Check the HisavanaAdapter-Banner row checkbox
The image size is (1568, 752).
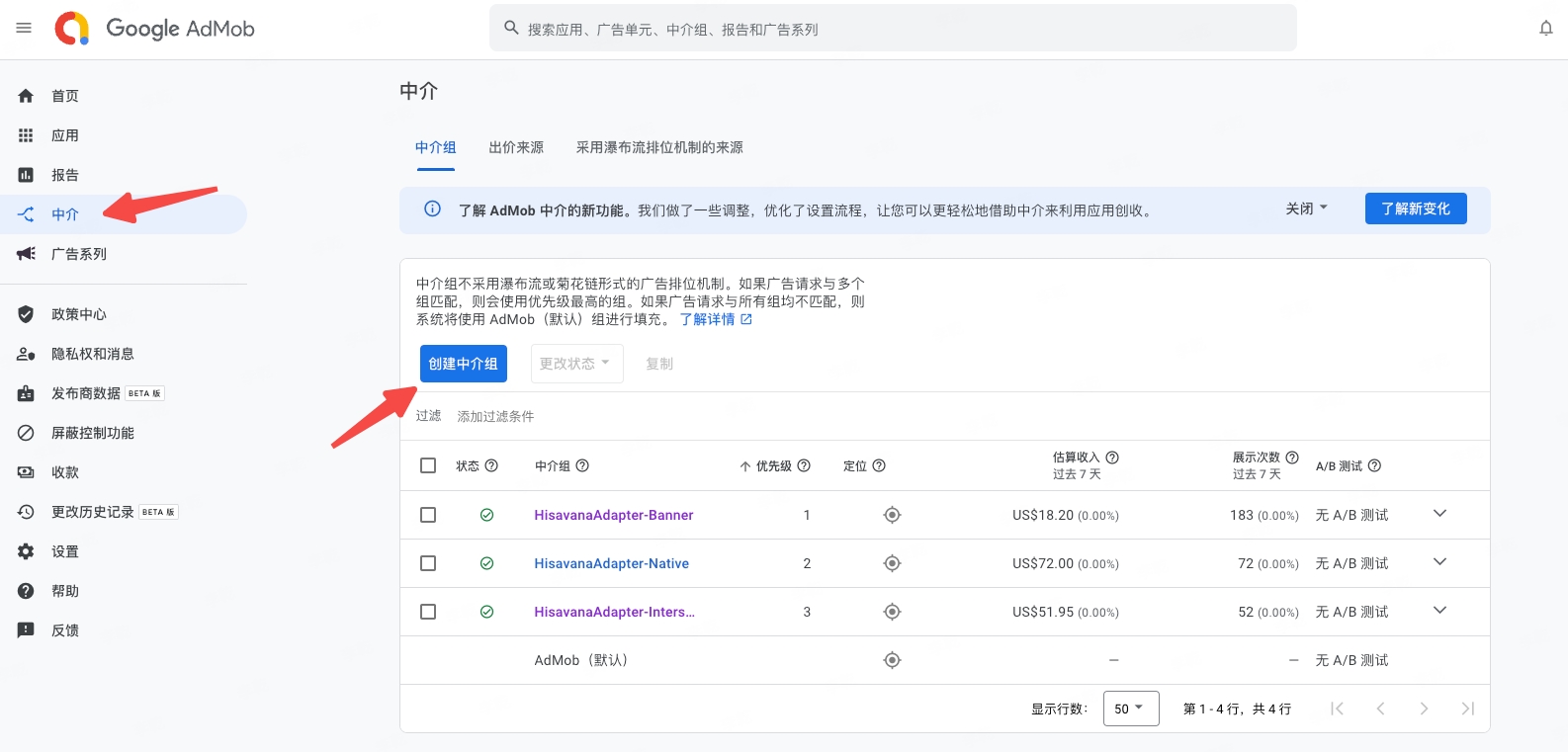pos(428,515)
